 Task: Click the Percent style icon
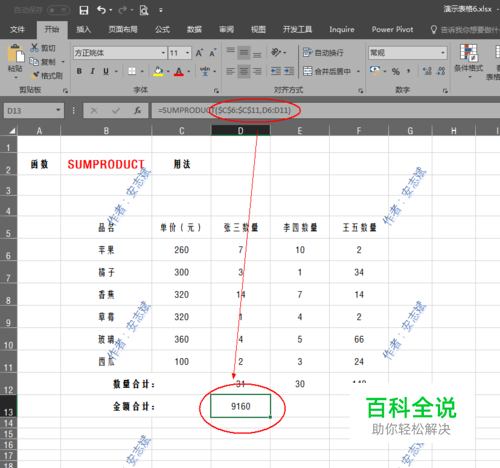click(x=396, y=71)
